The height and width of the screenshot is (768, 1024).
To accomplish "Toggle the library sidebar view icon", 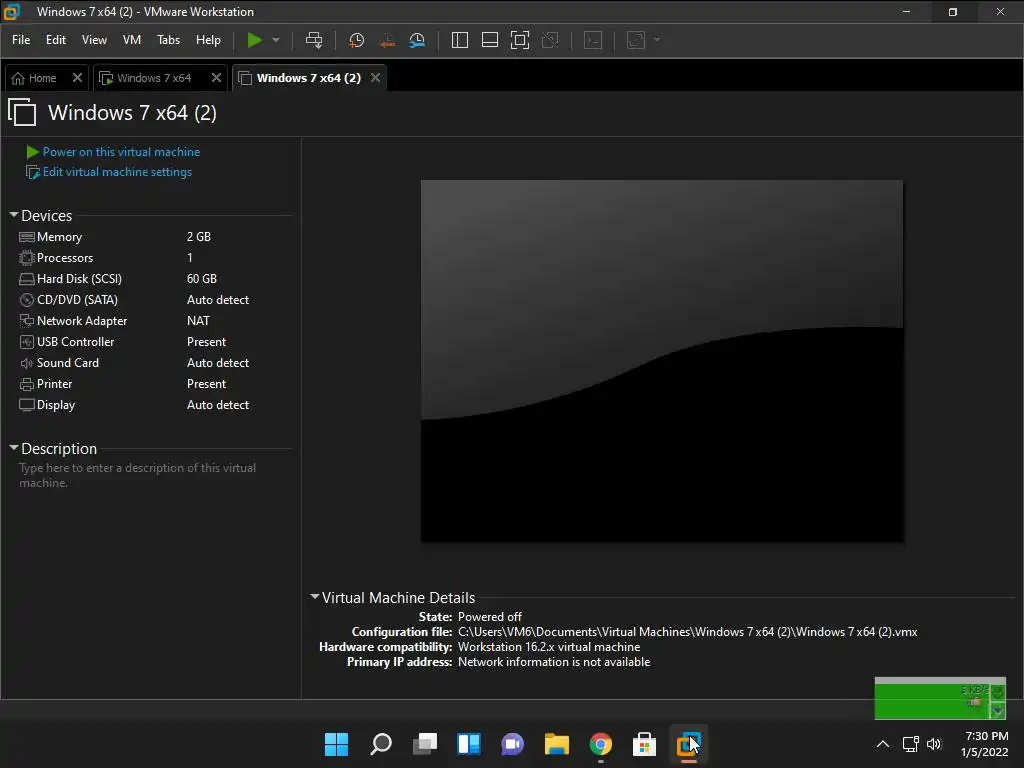I will (x=460, y=40).
